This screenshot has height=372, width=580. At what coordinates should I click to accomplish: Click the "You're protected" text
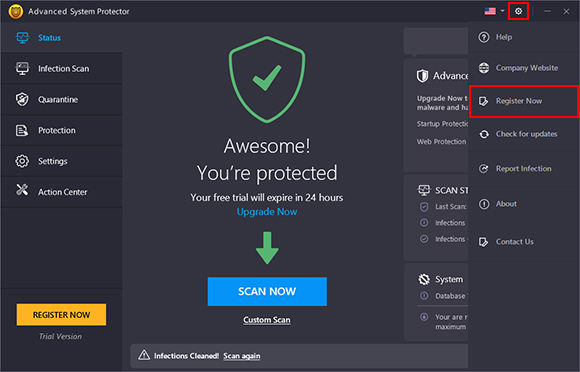267,173
